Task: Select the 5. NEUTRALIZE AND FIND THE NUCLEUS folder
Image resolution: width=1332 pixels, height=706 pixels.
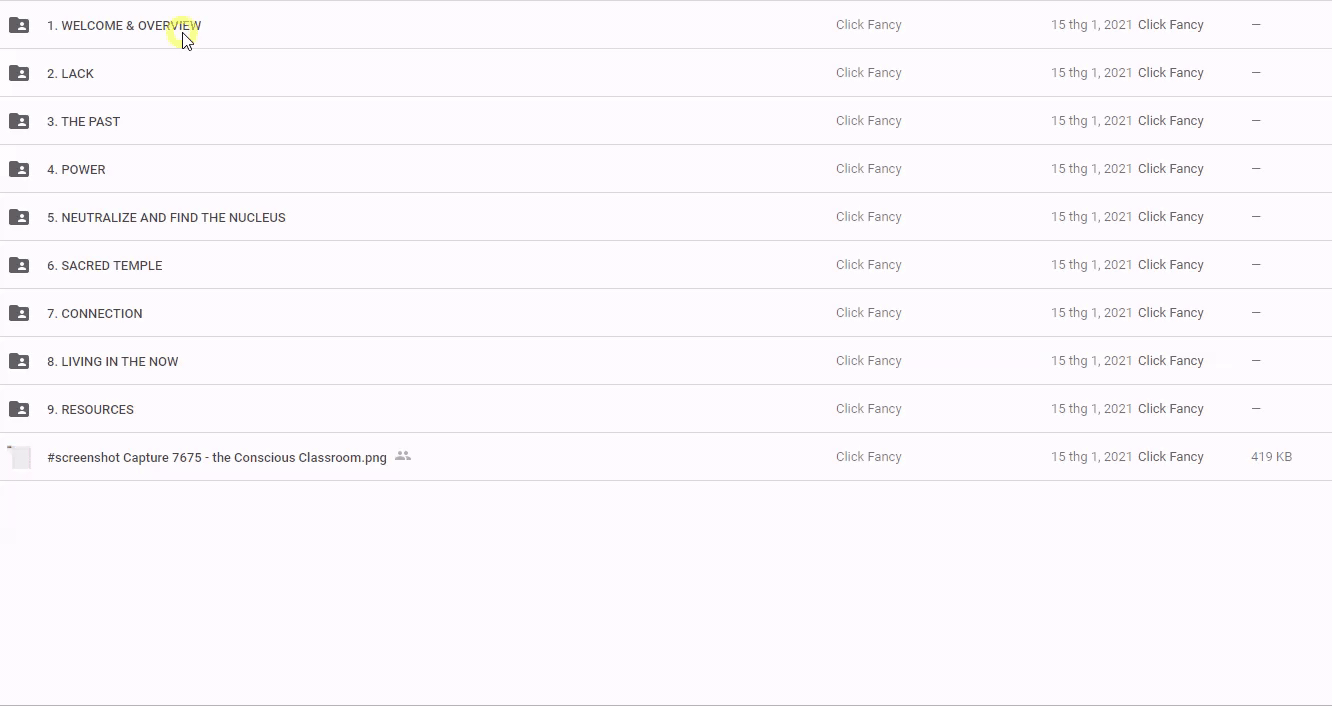Action: coord(166,218)
